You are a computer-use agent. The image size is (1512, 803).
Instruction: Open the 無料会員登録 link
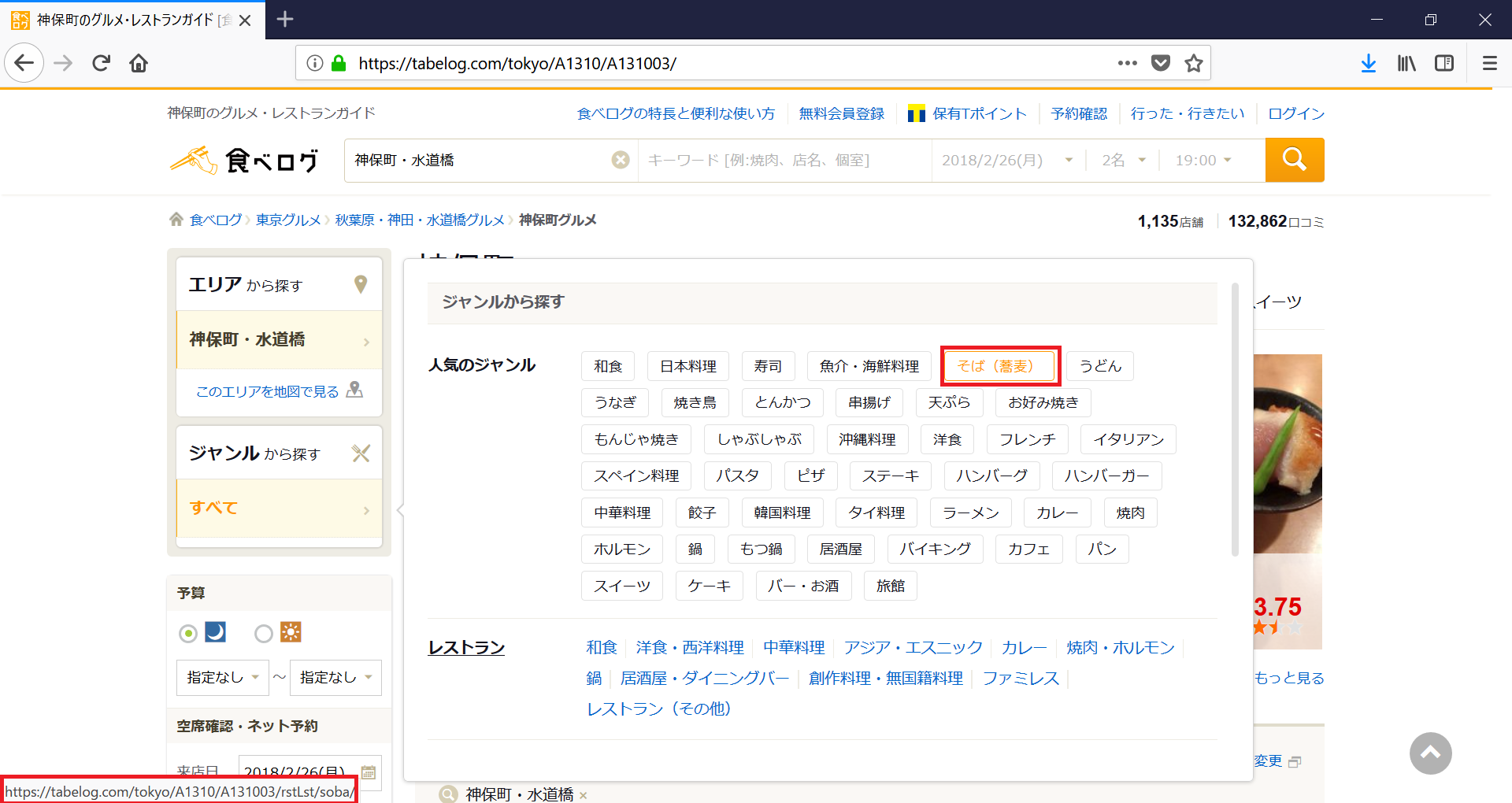pos(842,113)
